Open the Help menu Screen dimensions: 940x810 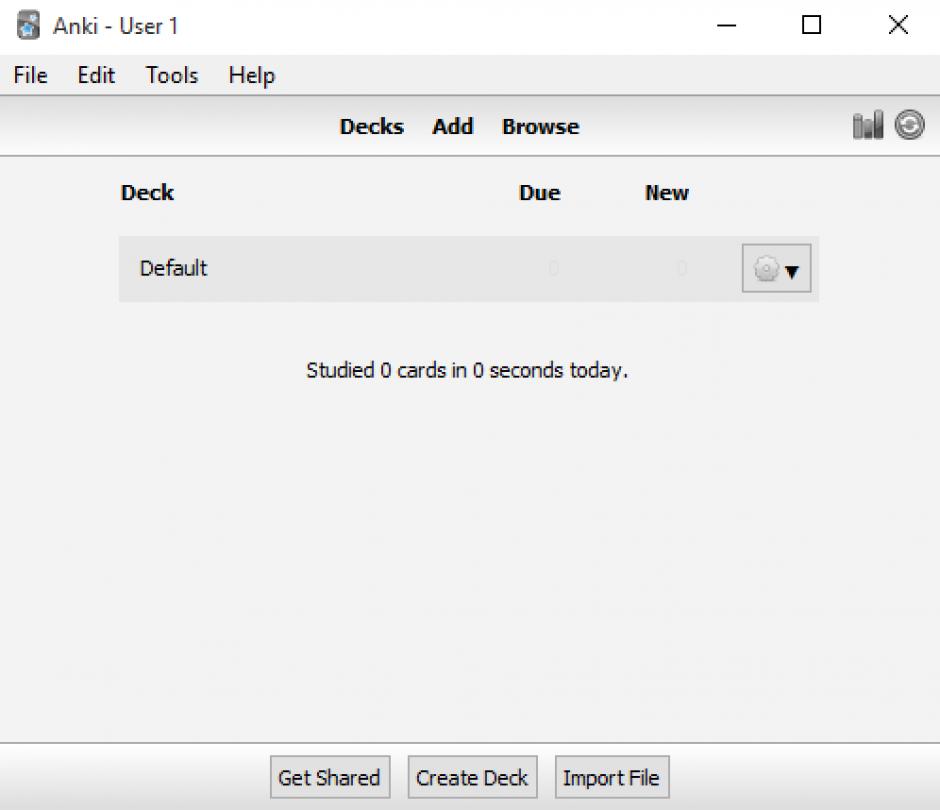point(252,76)
